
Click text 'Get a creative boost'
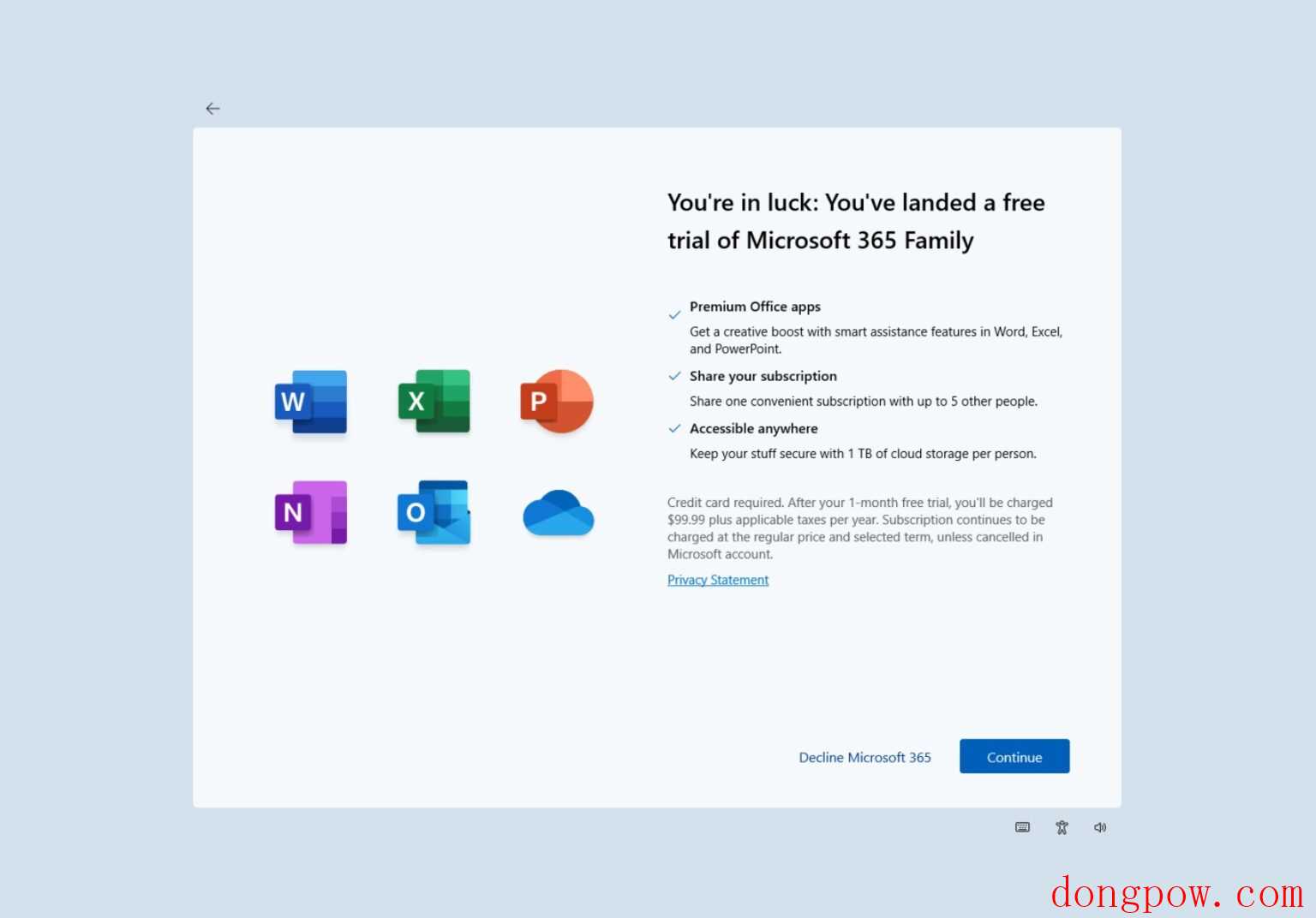876,340
